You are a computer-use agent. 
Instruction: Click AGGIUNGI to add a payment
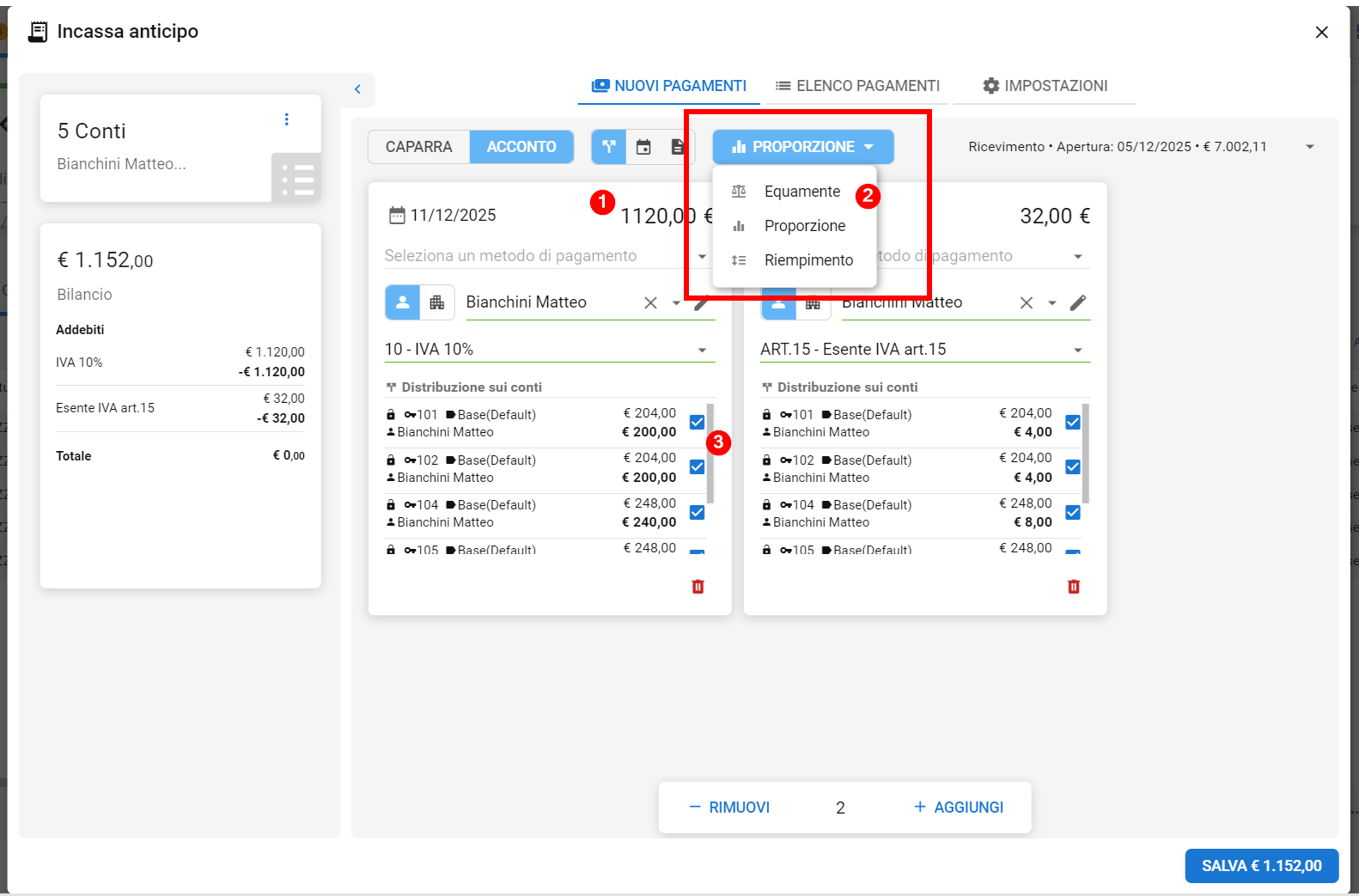click(959, 808)
